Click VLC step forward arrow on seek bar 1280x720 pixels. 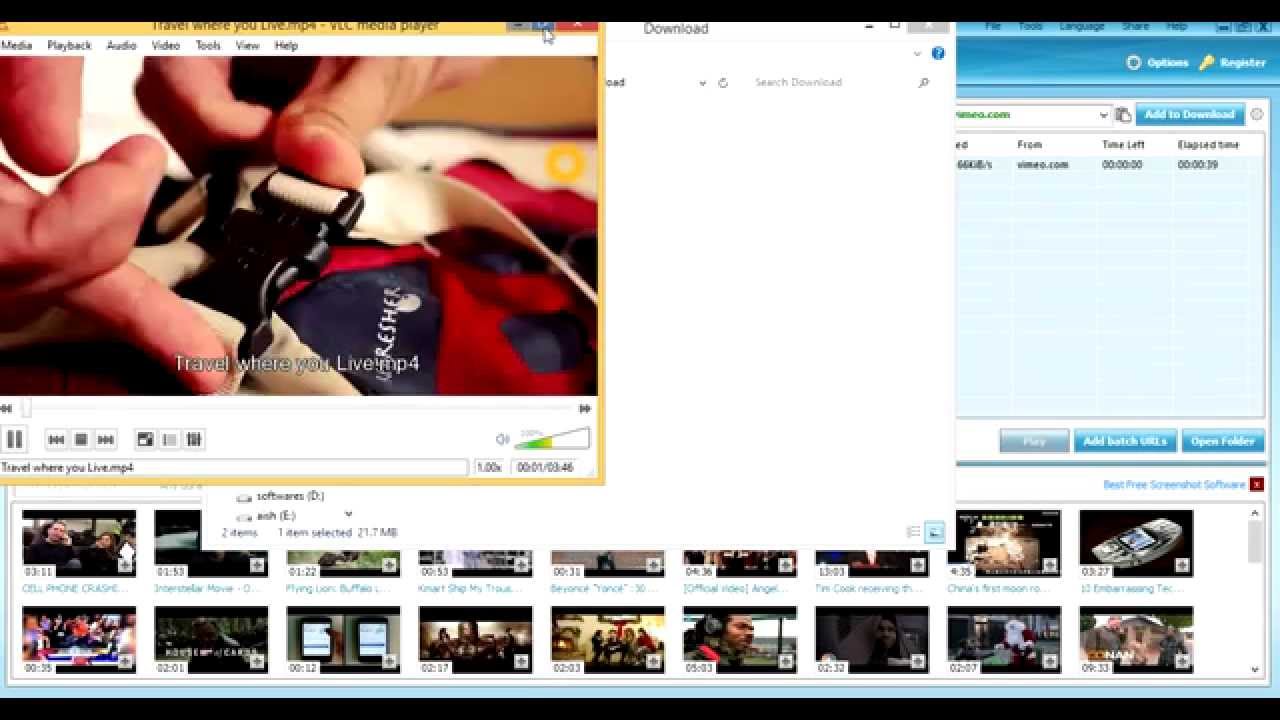click(x=585, y=408)
